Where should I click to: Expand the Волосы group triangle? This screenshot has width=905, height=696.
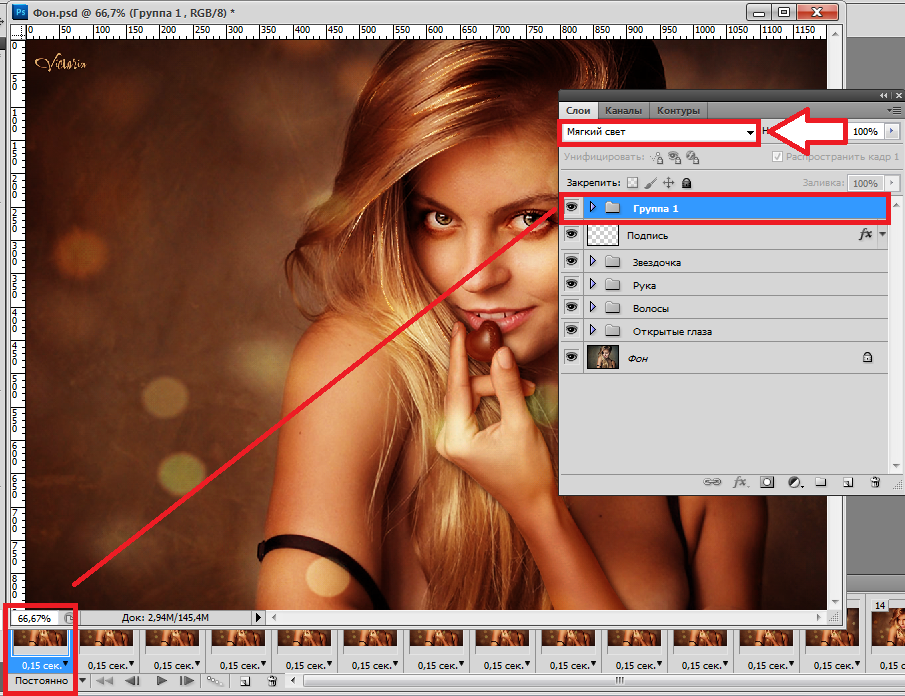pyautogui.click(x=592, y=307)
